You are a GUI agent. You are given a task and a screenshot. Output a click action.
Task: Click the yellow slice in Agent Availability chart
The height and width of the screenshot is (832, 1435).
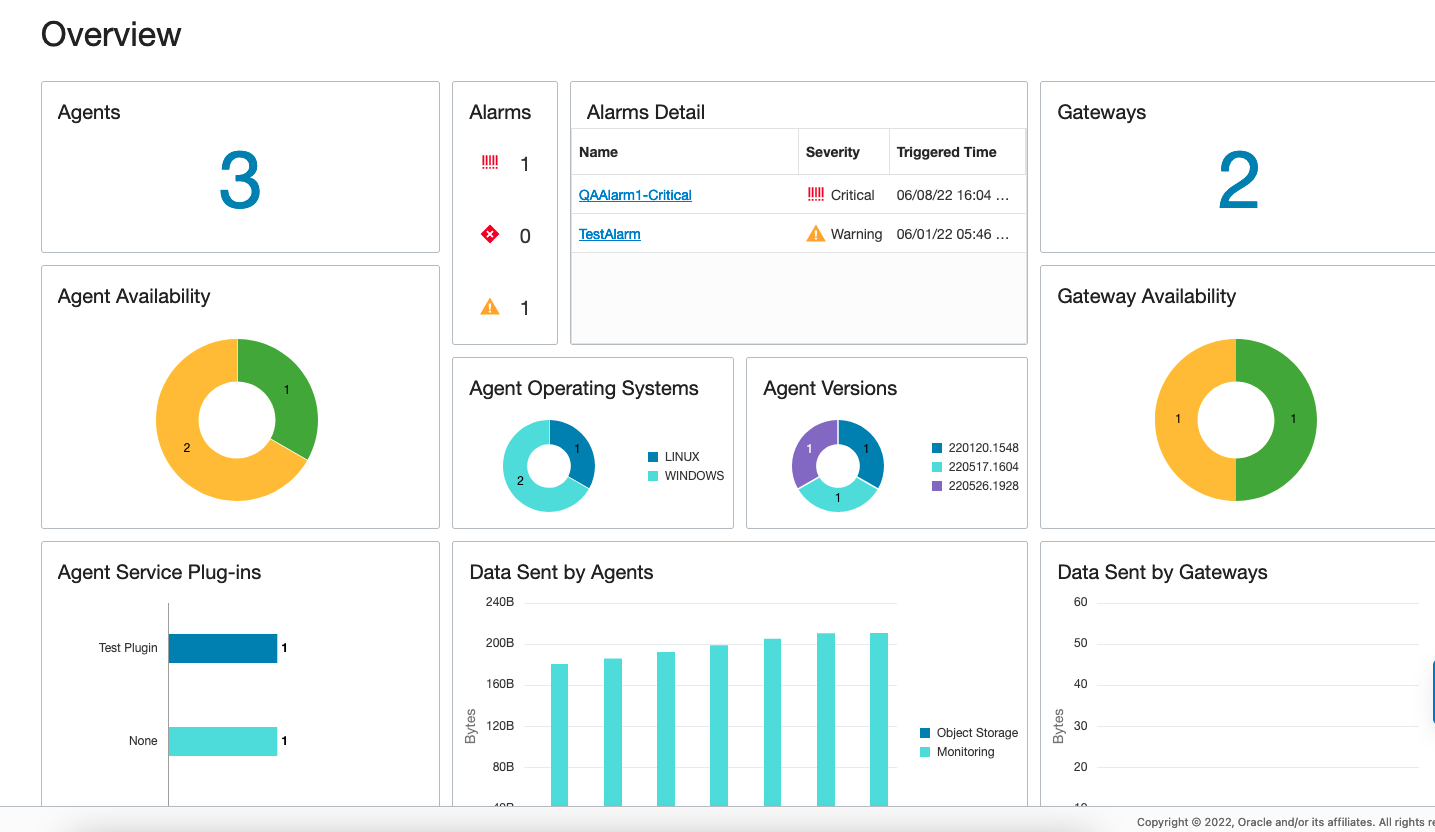[188, 447]
